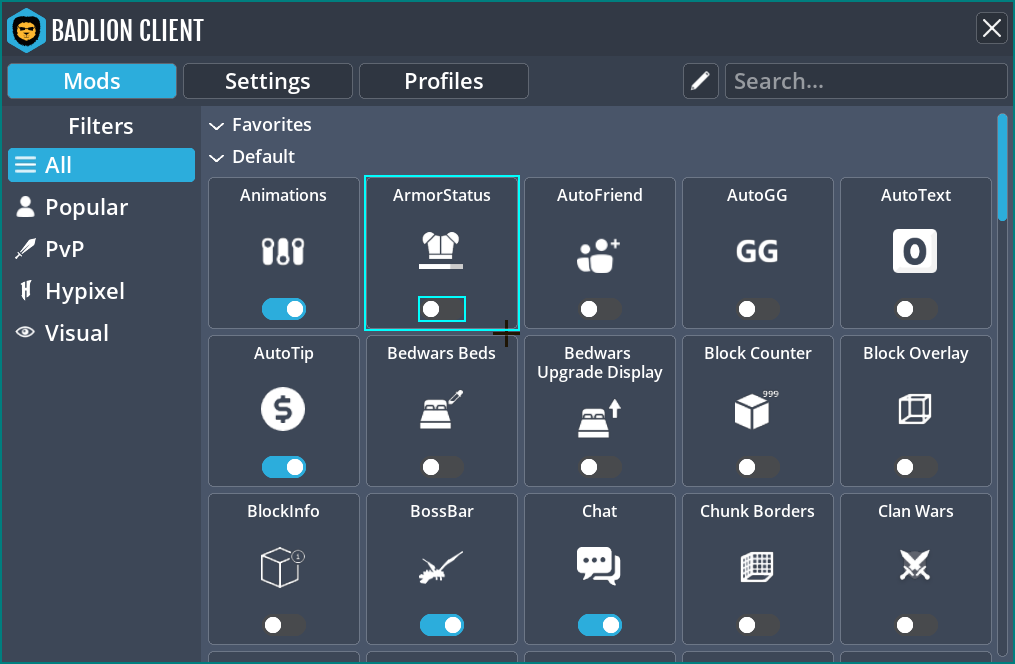Click the Search input field
The height and width of the screenshot is (664, 1015).
tap(866, 81)
